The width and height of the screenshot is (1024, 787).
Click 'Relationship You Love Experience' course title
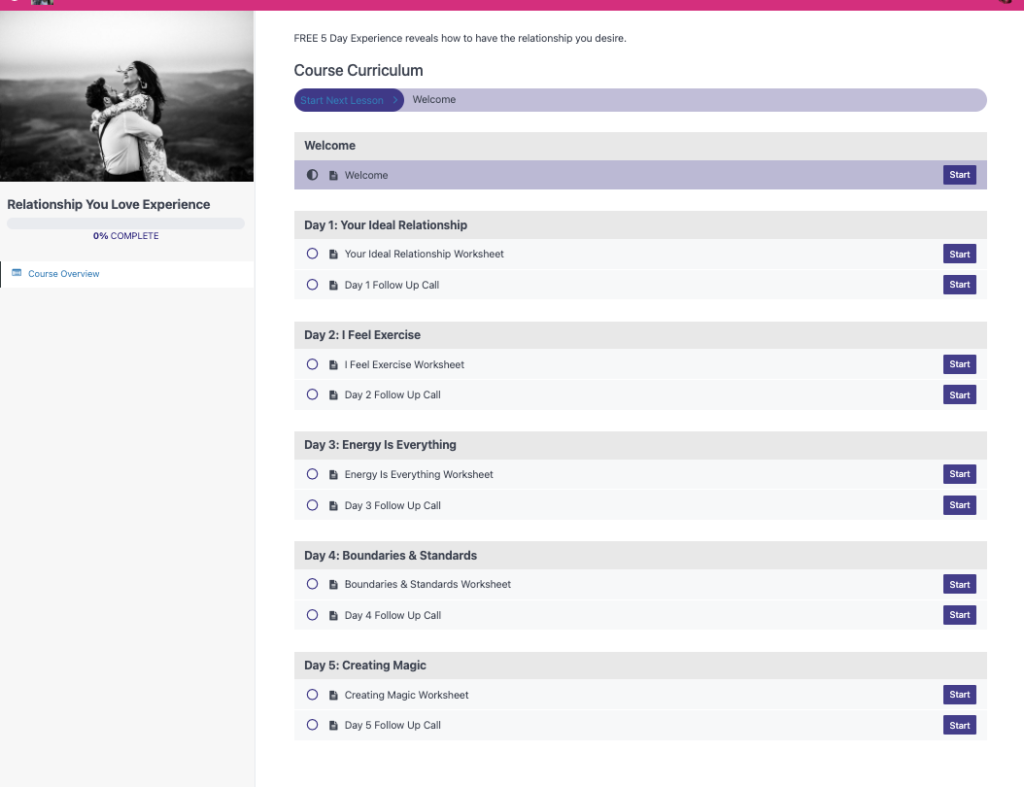point(108,204)
